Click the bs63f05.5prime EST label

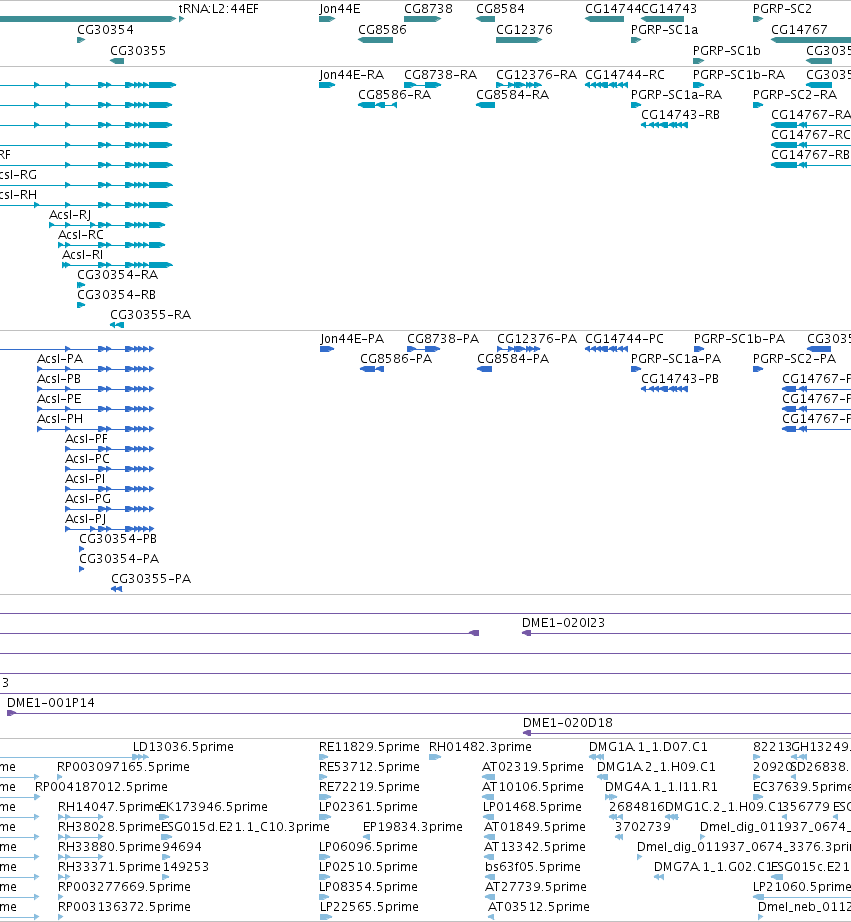(x=533, y=867)
